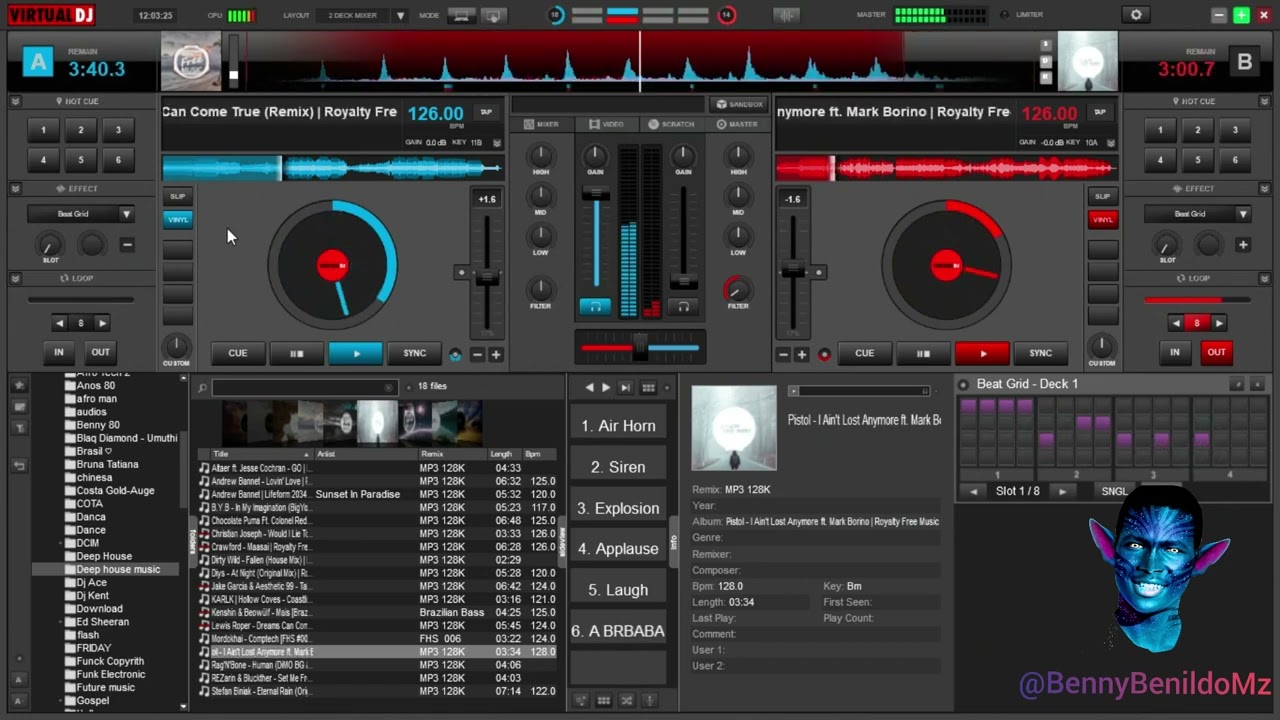Image resolution: width=1280 pixels, height=720 pixels.
Task: Click the favorites star icon in browser sidebar
Action: [x=19, y=386]
